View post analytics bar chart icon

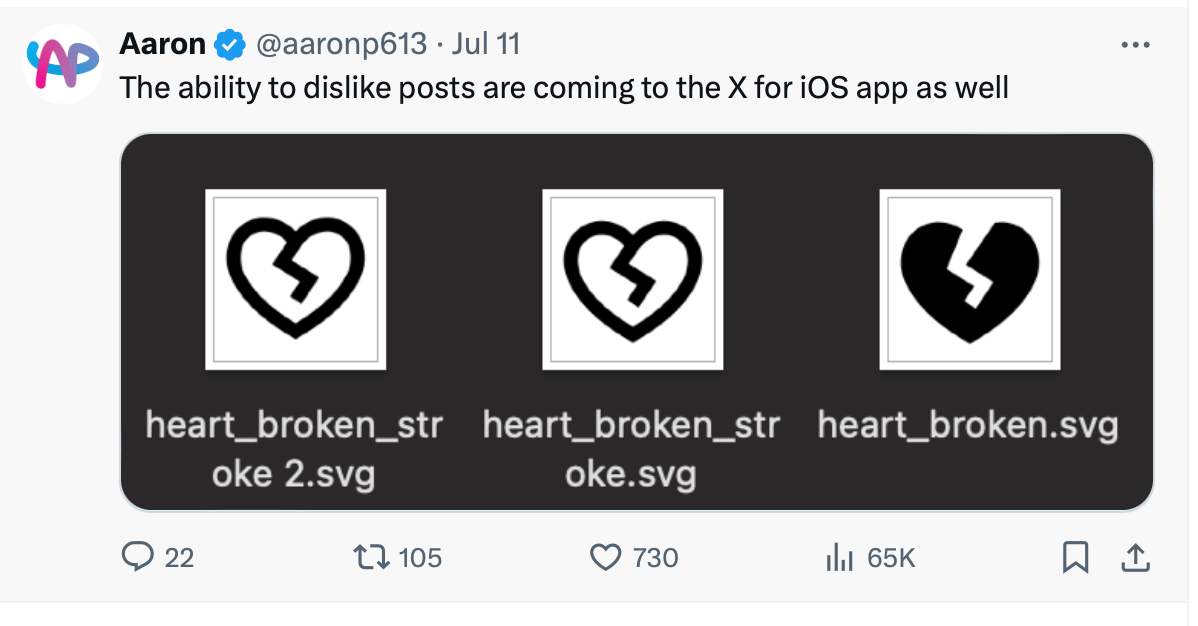point(838,557)
